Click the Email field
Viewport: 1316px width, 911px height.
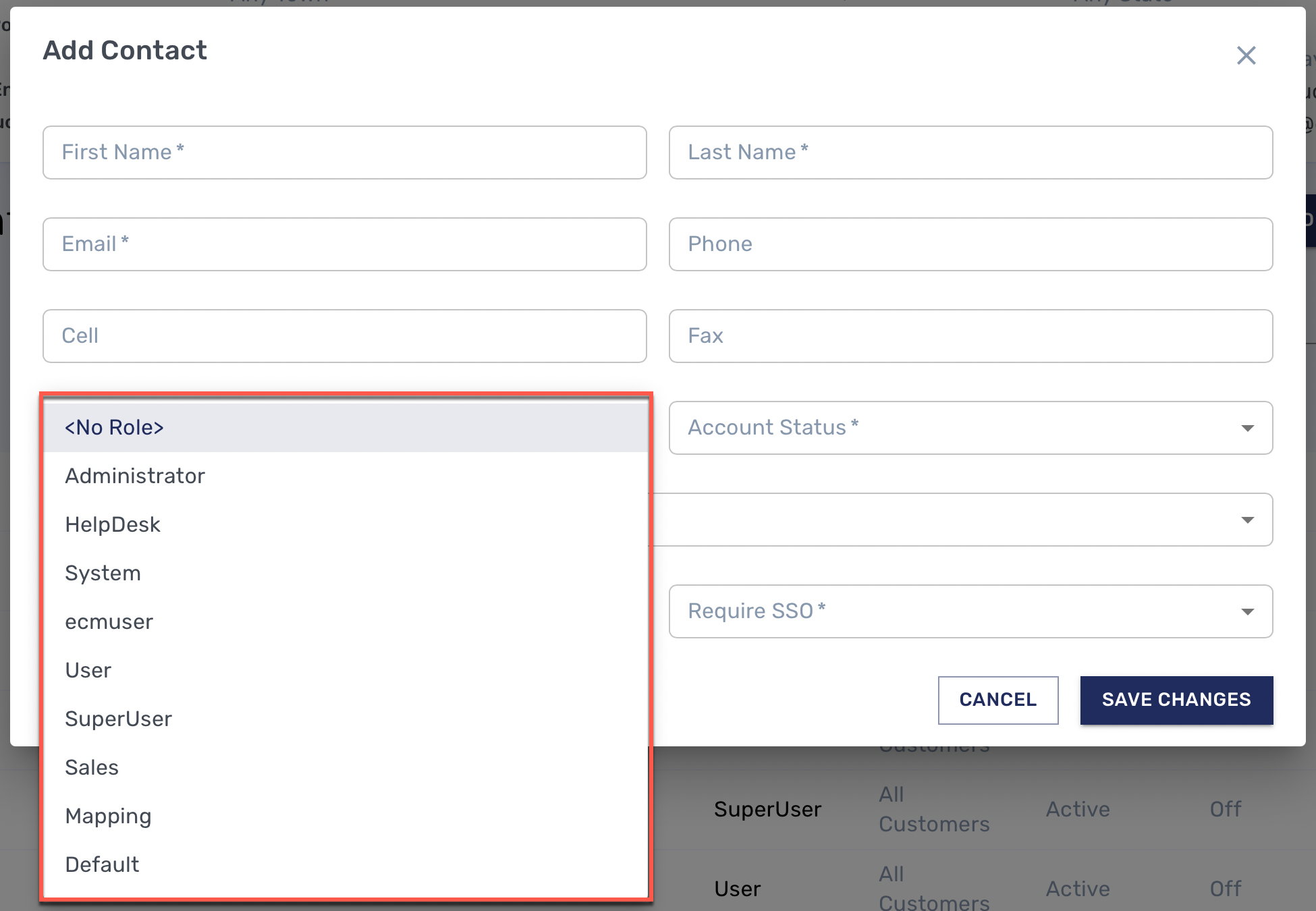(x=344, y=244)
